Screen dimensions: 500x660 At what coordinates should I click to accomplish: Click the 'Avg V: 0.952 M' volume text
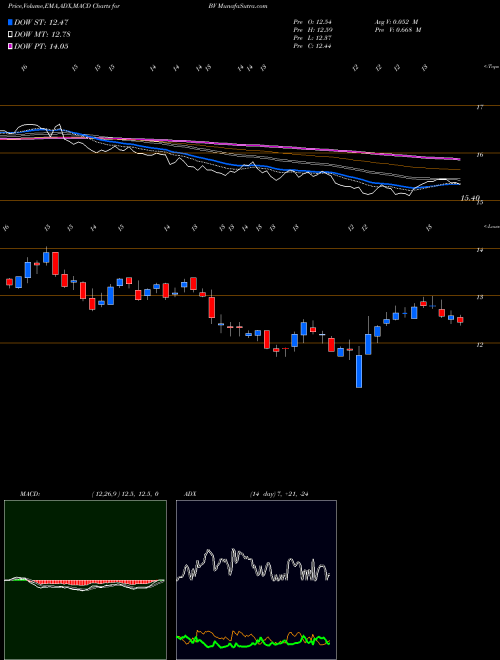coord(396,22)
